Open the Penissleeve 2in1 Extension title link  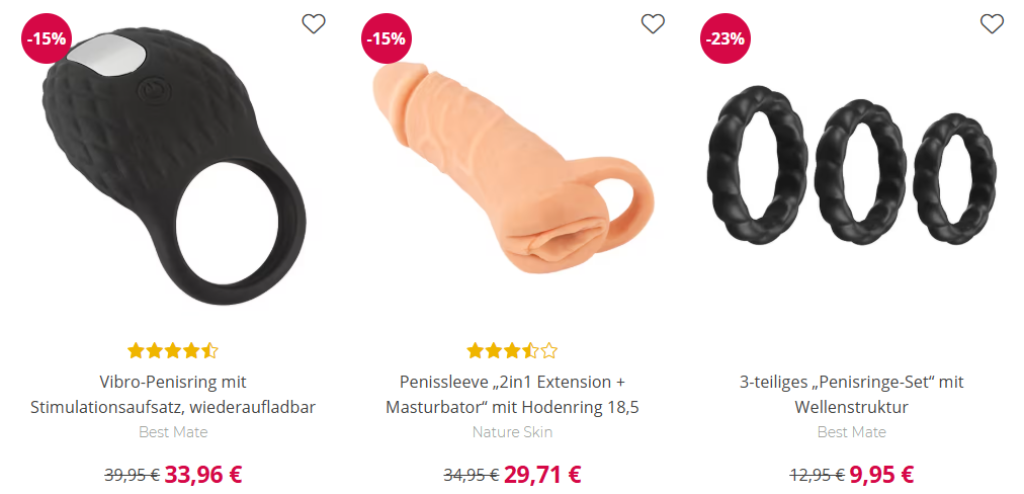512,395
